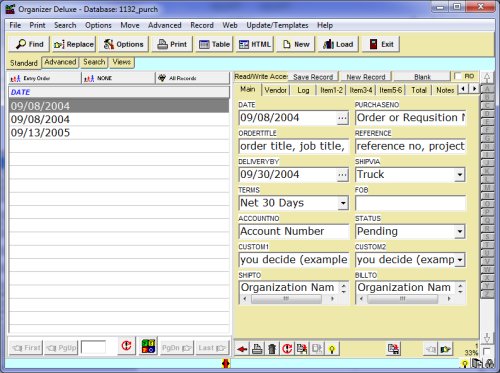The image size is (500, 373).
Task: Click the Last page button
Action: click(x=212, y=348)
